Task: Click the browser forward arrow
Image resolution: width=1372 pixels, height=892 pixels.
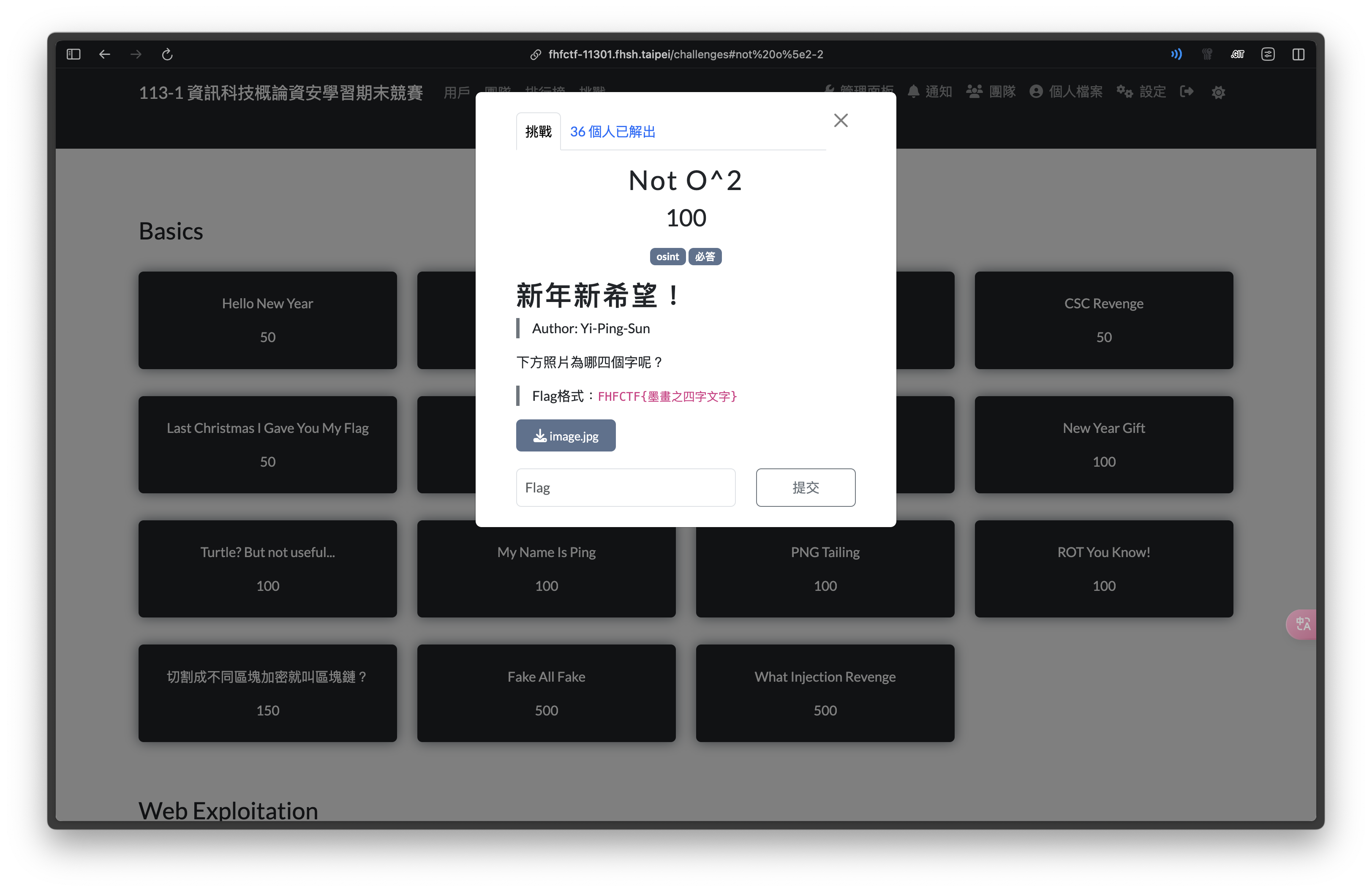Action: [x=136, y=54]
